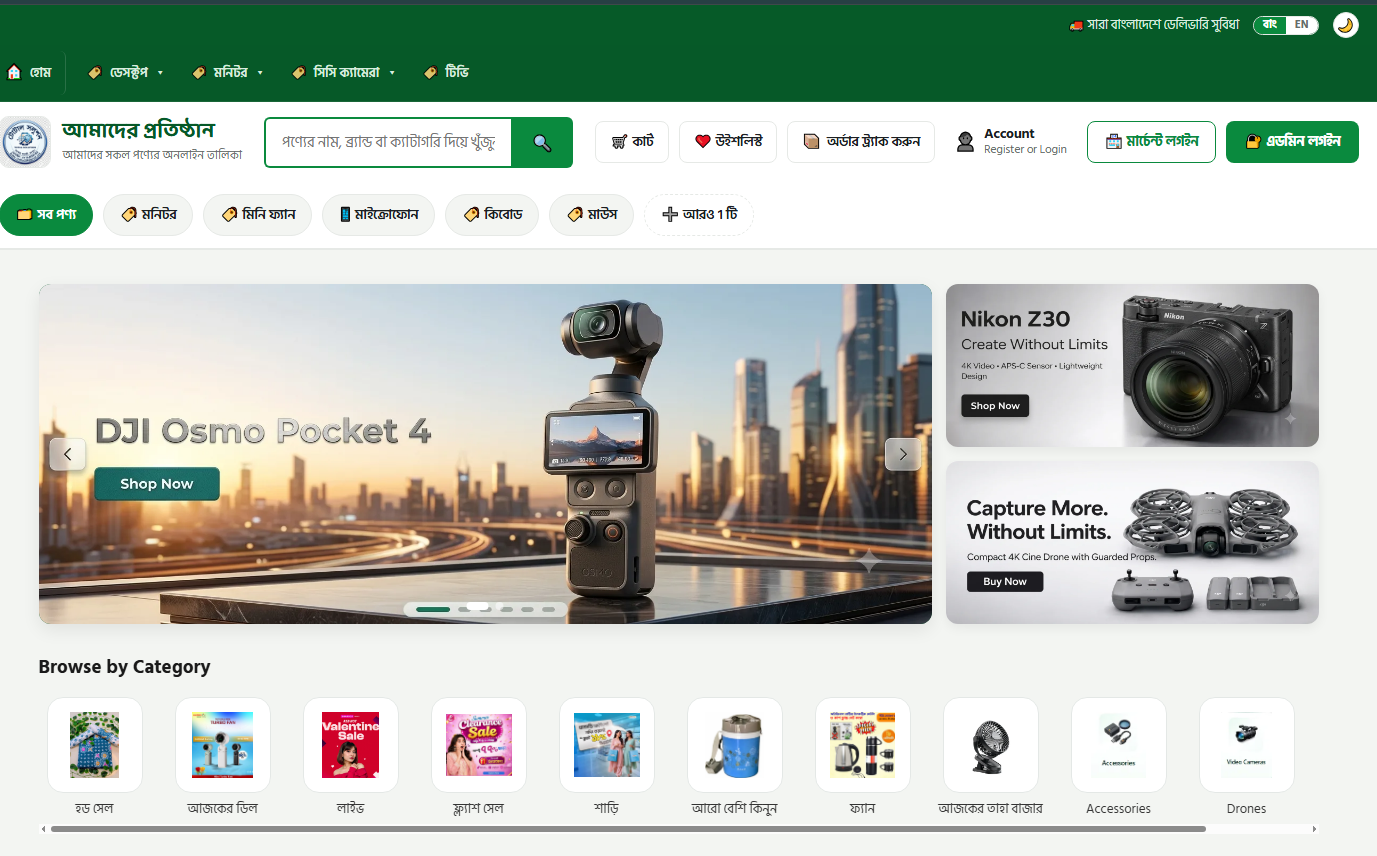This screenshot has height=856, width=1377.
Task: Click Shop Now on DJI Osmo Pocket 4 banner
Action: pyautogui.click(x=157, y=484)
